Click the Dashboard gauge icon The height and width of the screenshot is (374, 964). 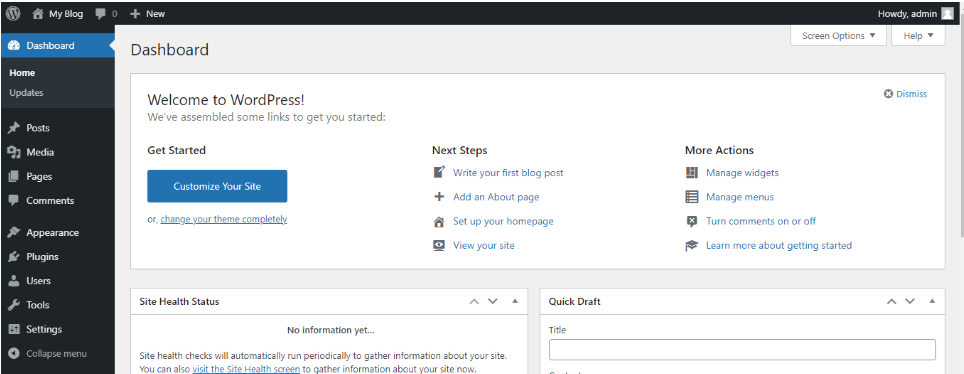[x=14, y=46]
